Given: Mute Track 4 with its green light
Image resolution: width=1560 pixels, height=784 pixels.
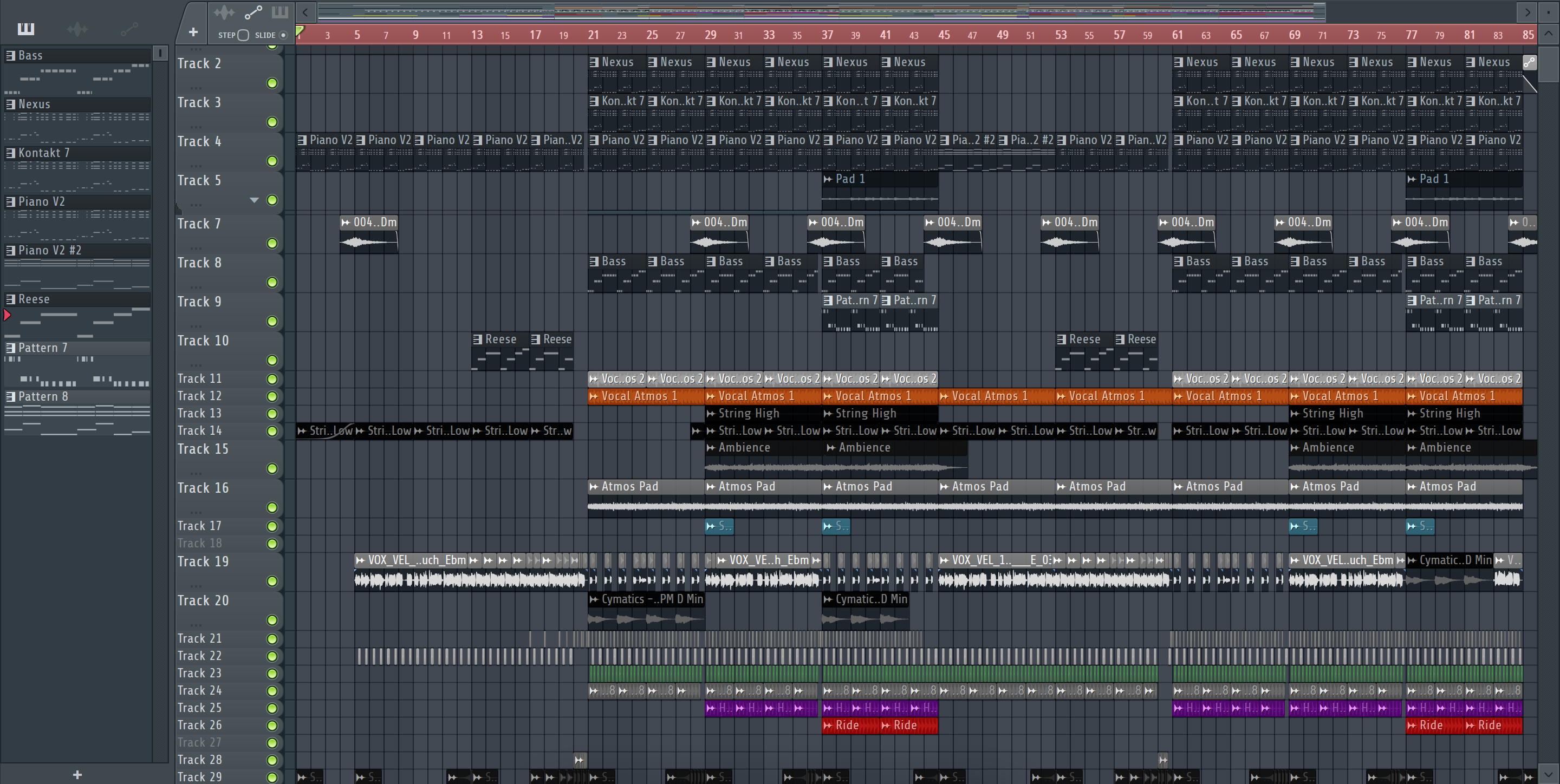Looking at the screenshot, I should 272,161.
